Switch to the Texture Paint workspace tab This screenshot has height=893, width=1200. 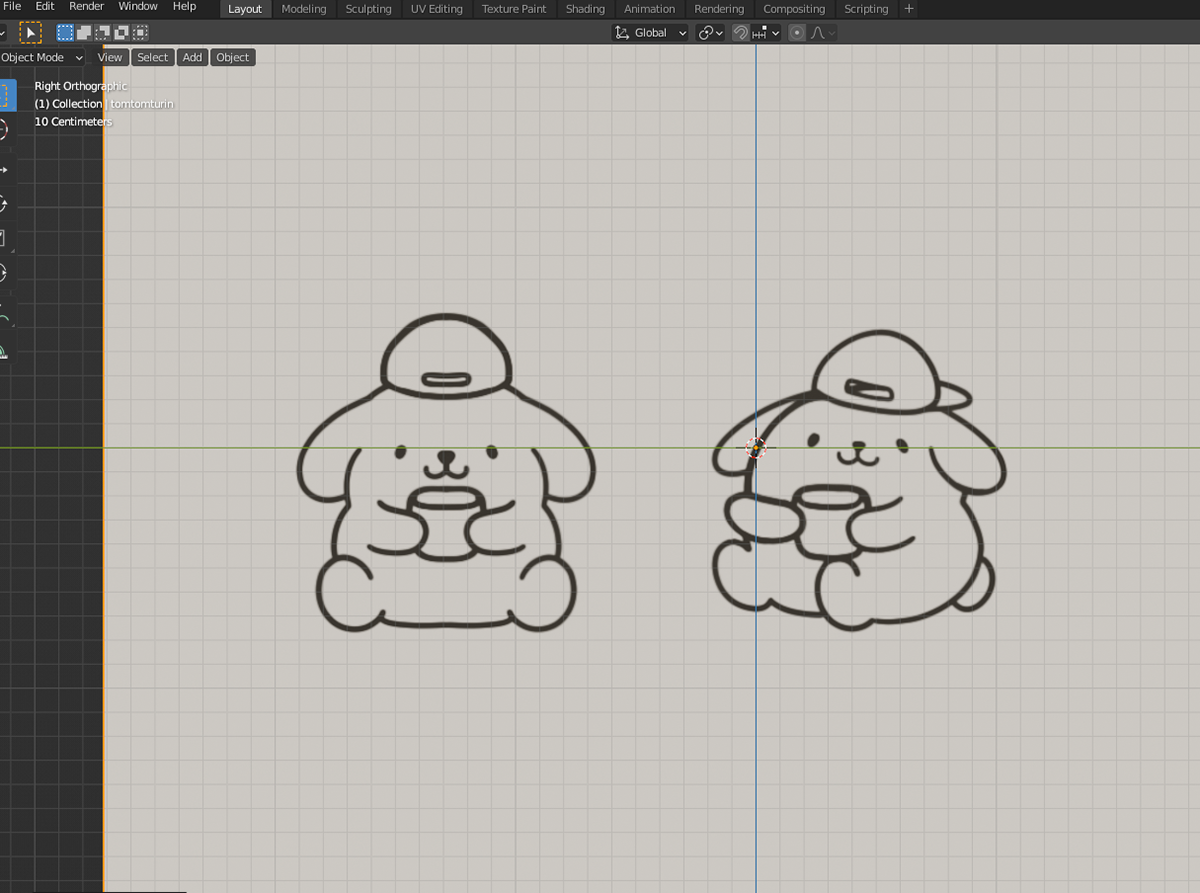(x=514, y=9)
